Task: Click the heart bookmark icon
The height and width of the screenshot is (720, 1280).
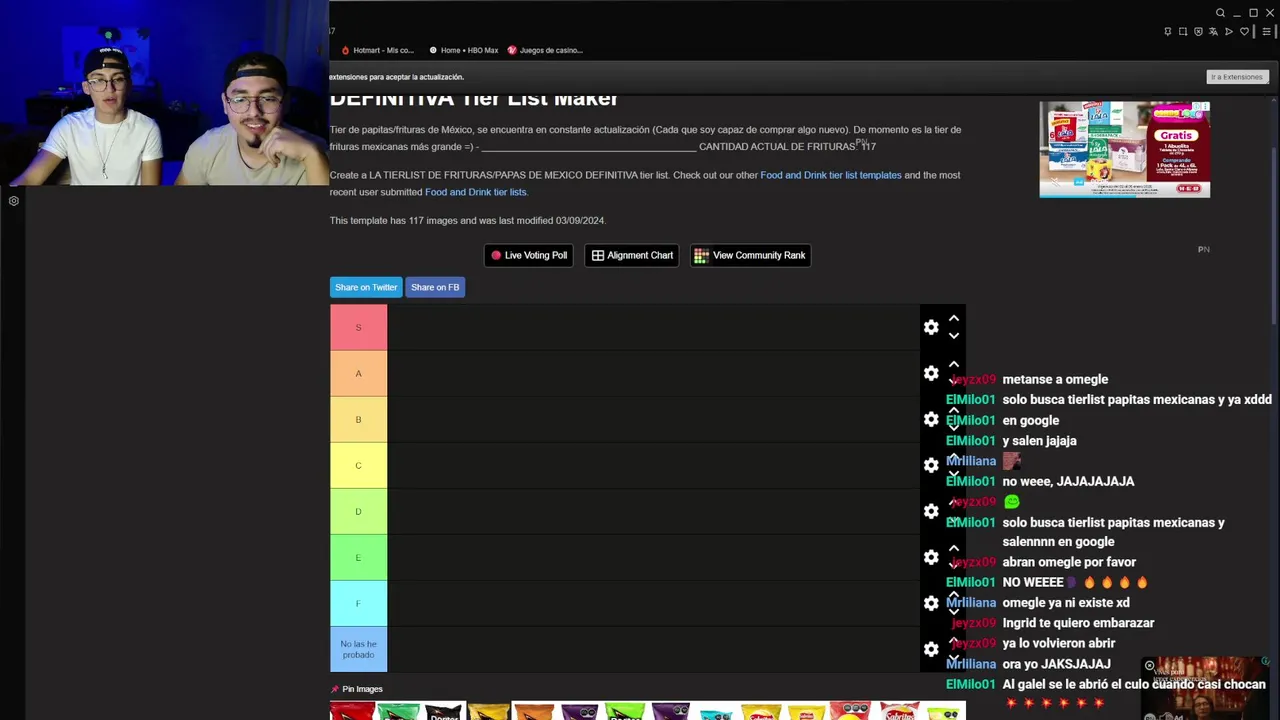Action: (x=1245, y=32)
